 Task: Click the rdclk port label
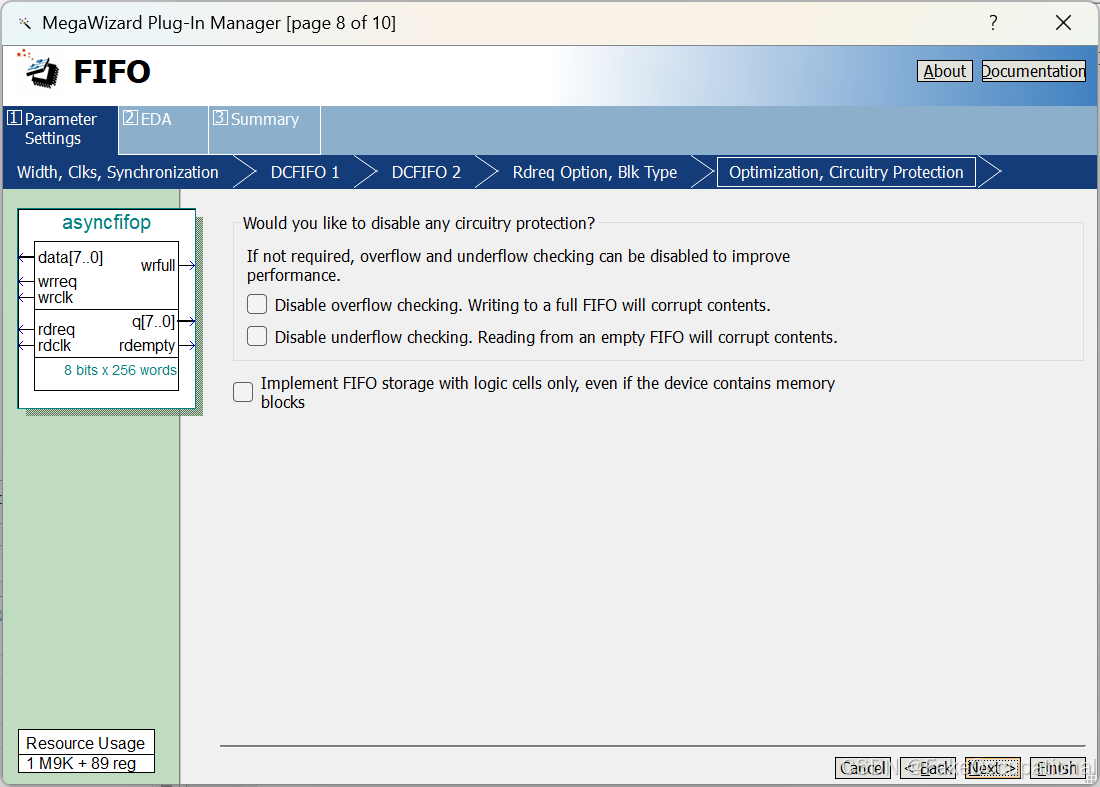click(x=55, y=346)
